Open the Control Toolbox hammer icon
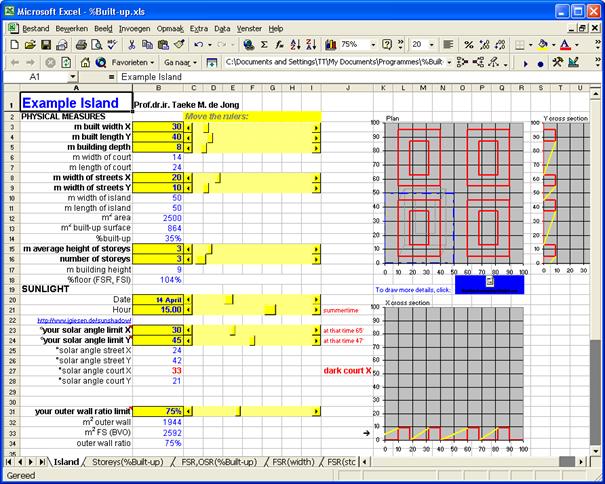 (558, 62)
